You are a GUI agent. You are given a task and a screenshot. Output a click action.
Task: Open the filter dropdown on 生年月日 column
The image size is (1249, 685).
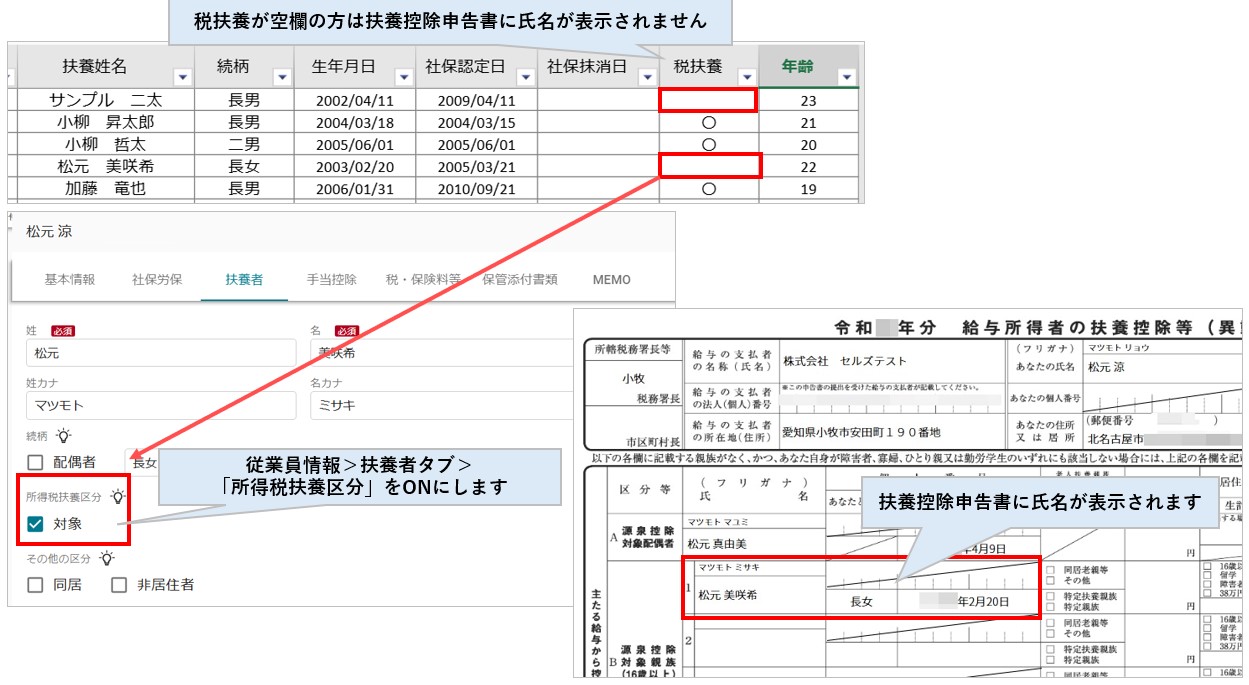point(404,78)
